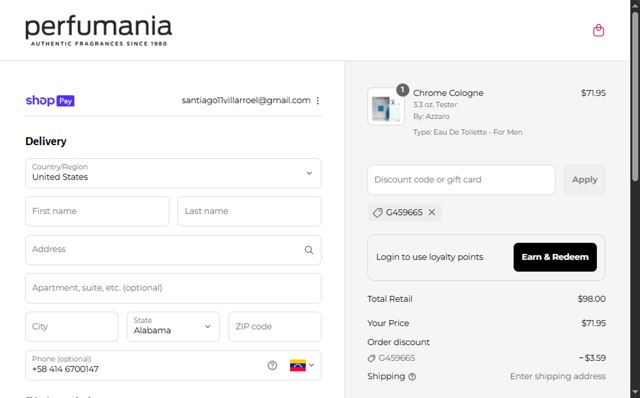Click the Discount code or gift card field
The height and width of the screenshot is (398, 640).
point(461,180)
